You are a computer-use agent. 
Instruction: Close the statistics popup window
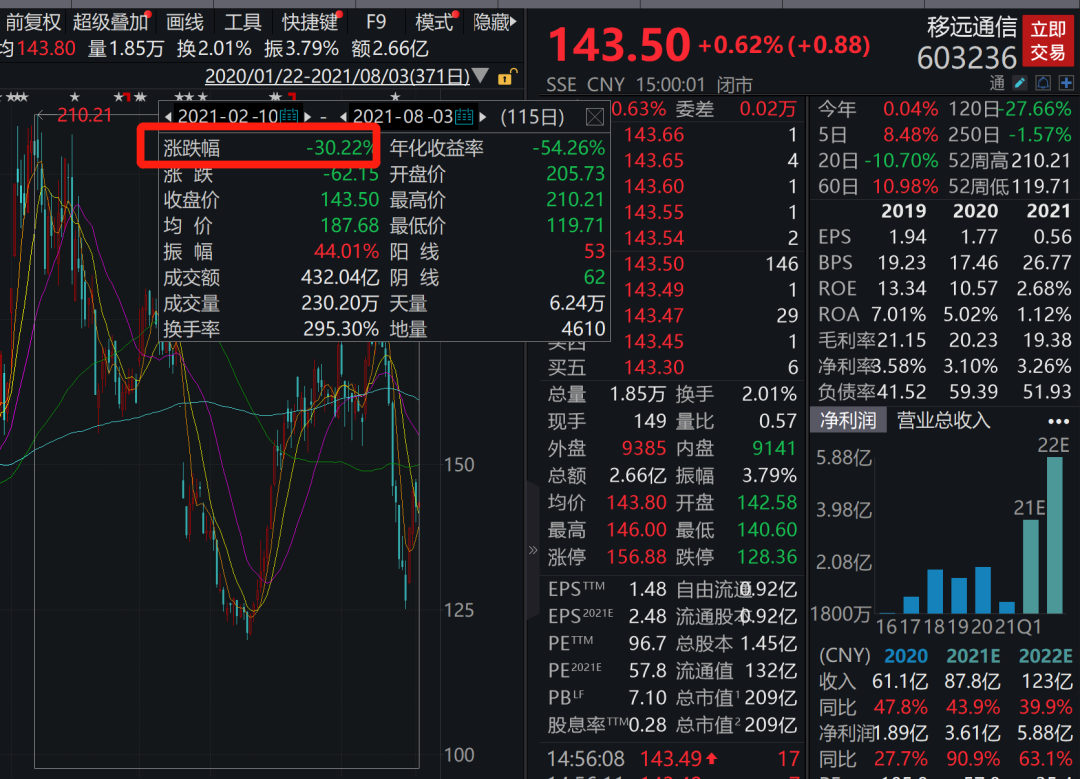point(594,116)
